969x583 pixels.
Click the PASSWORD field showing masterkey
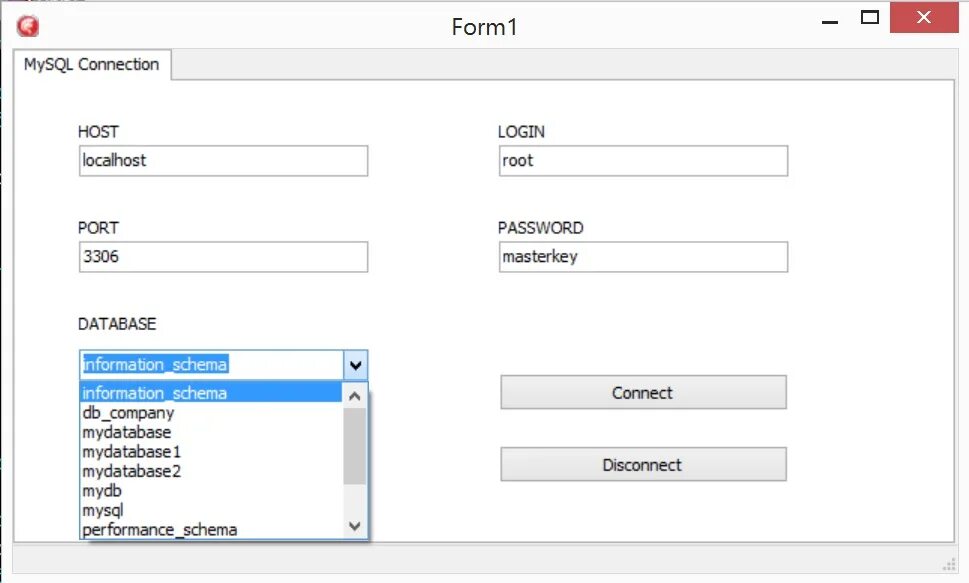coord(642,257)
